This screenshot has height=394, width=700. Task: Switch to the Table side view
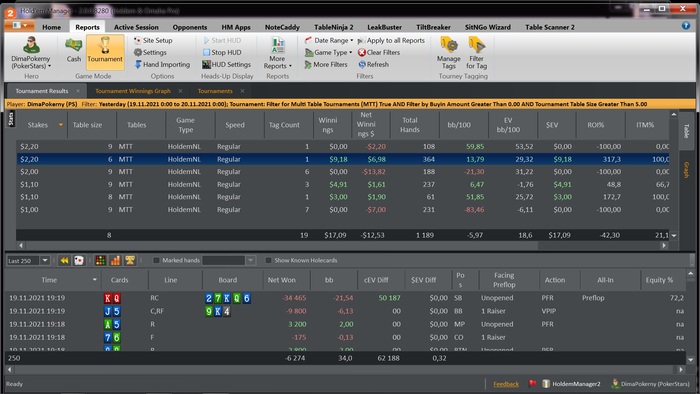coord(687,131)
